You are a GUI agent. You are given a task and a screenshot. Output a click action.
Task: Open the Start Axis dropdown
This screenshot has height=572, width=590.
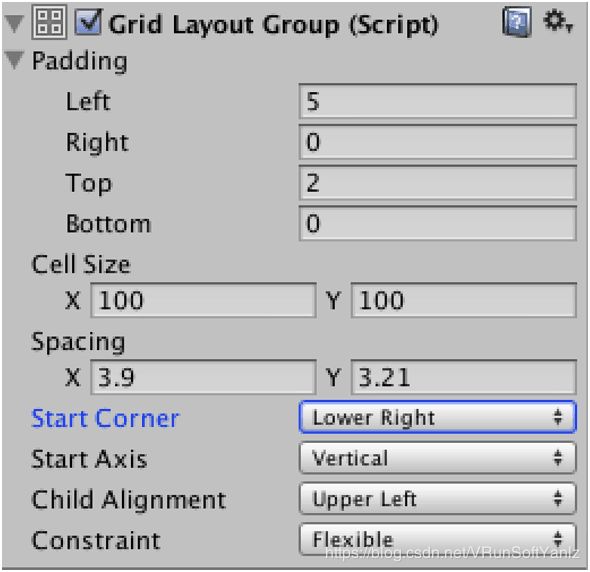pyautogui.click(x=438, y=458)
